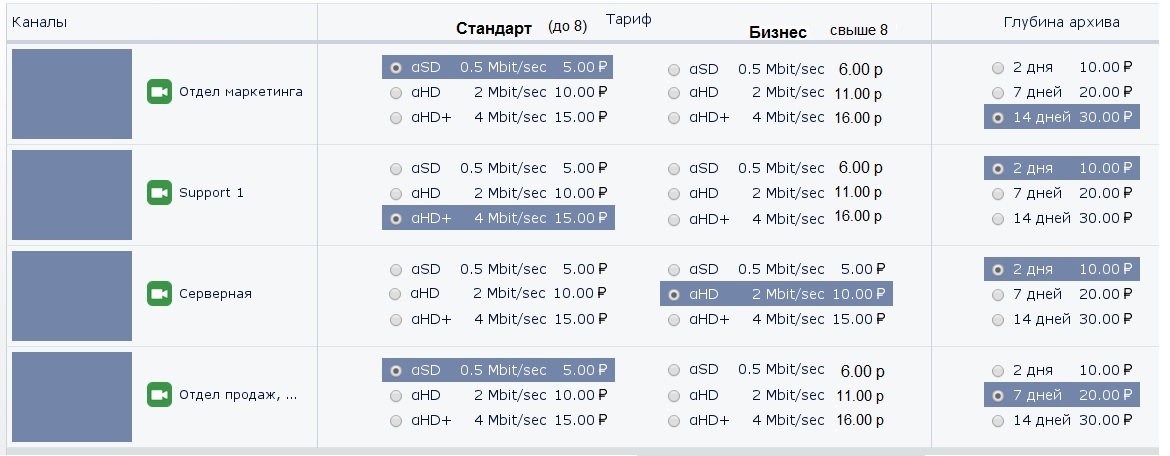Click the Стандарт tariff column header
Image resolution: width=1170 pixels, height=456 pixels.
coord(494,29)
